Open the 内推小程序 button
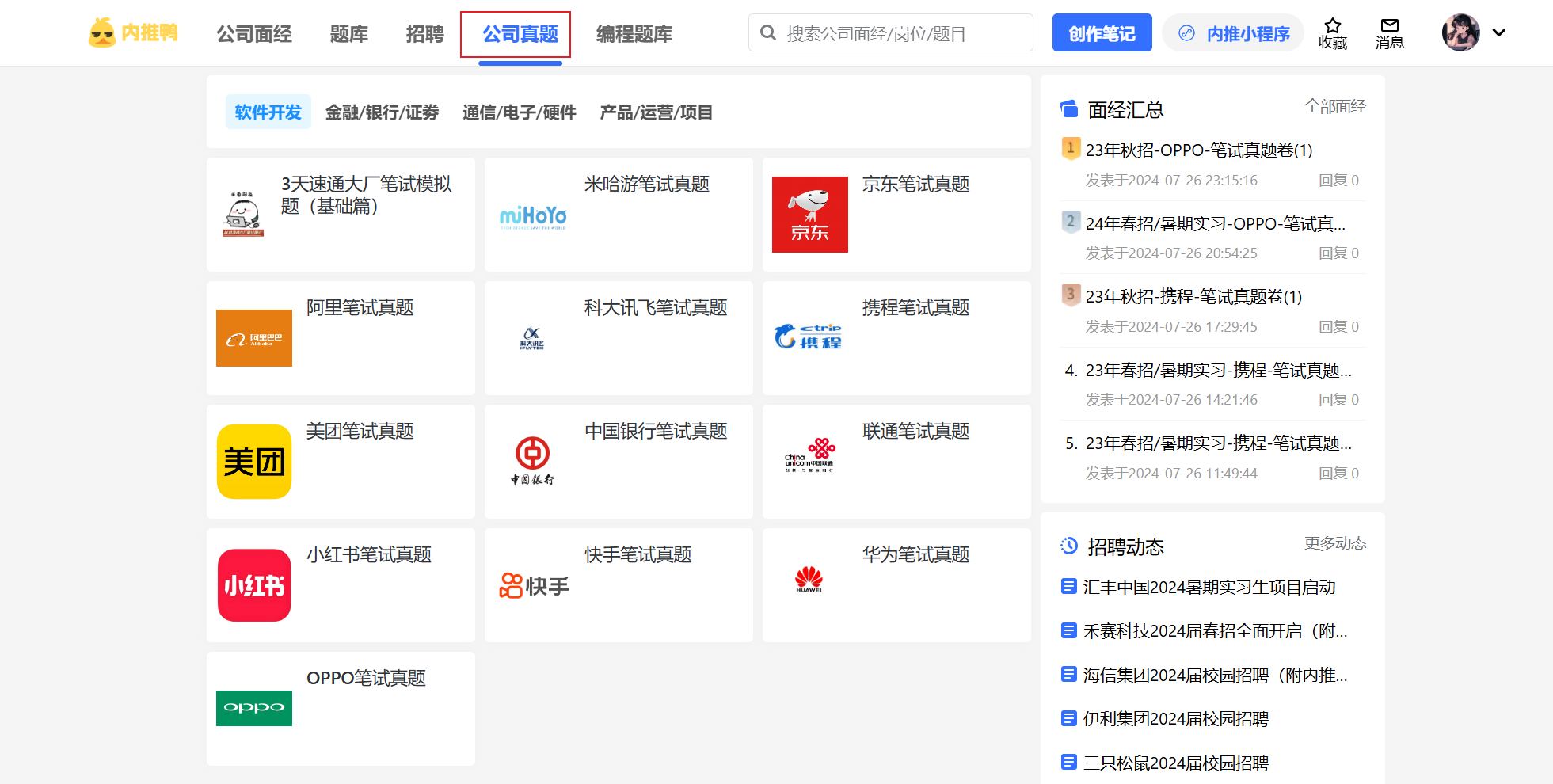Viewport: 1553px width, 784px height. pyautogui.click(x=1233, y=33)
